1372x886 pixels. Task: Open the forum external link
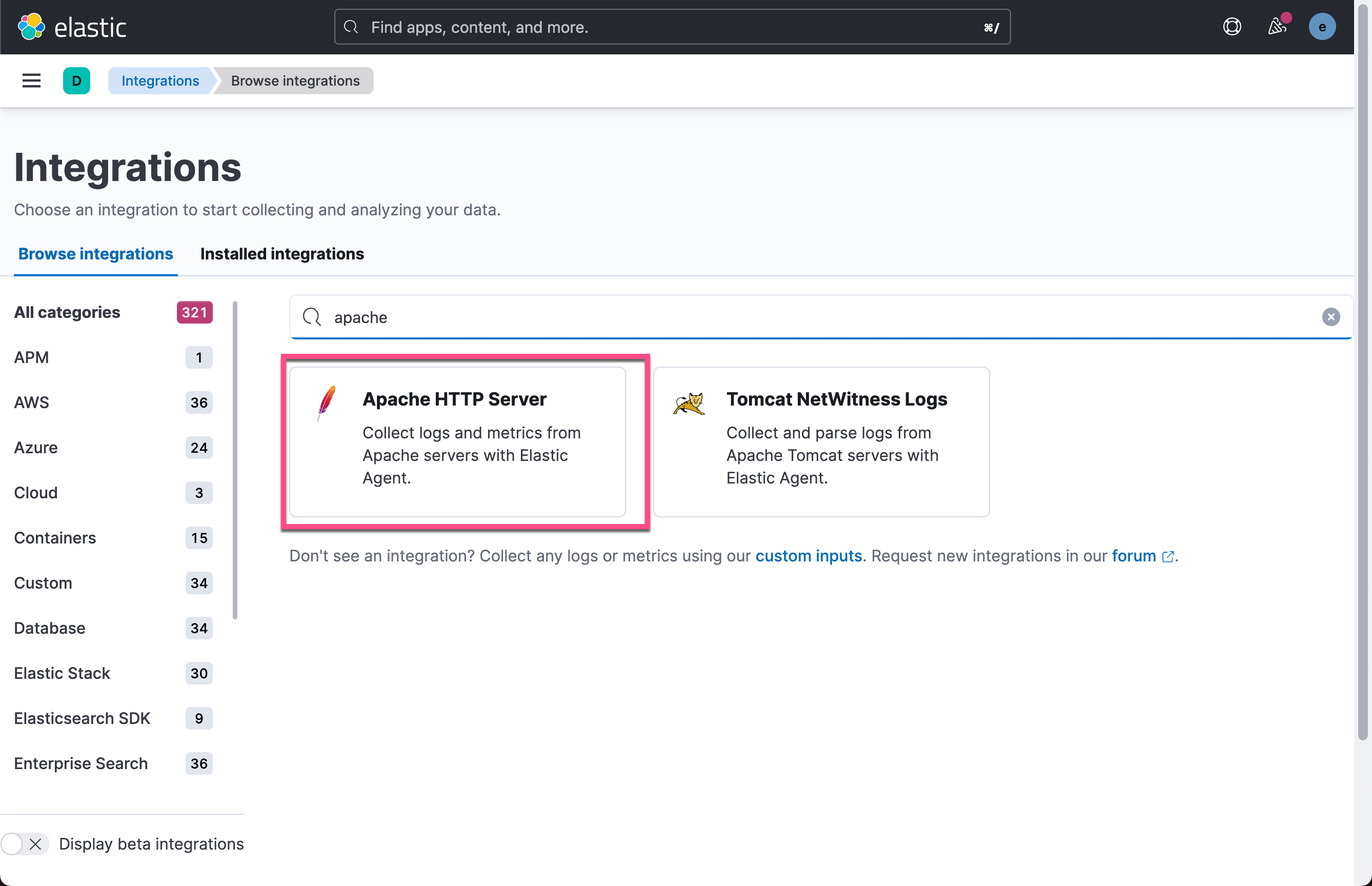tap(1134, 556)
